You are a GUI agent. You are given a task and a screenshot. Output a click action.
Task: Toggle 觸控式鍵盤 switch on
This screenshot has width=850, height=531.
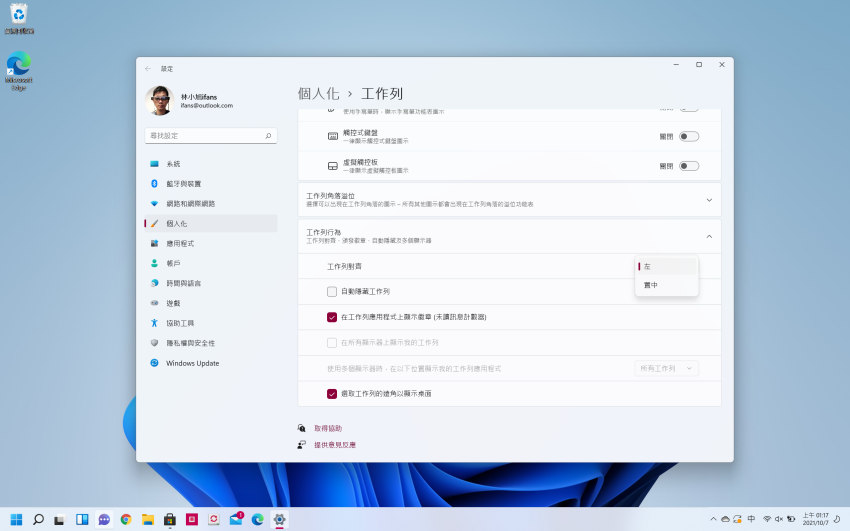click(x=689, y=137)
